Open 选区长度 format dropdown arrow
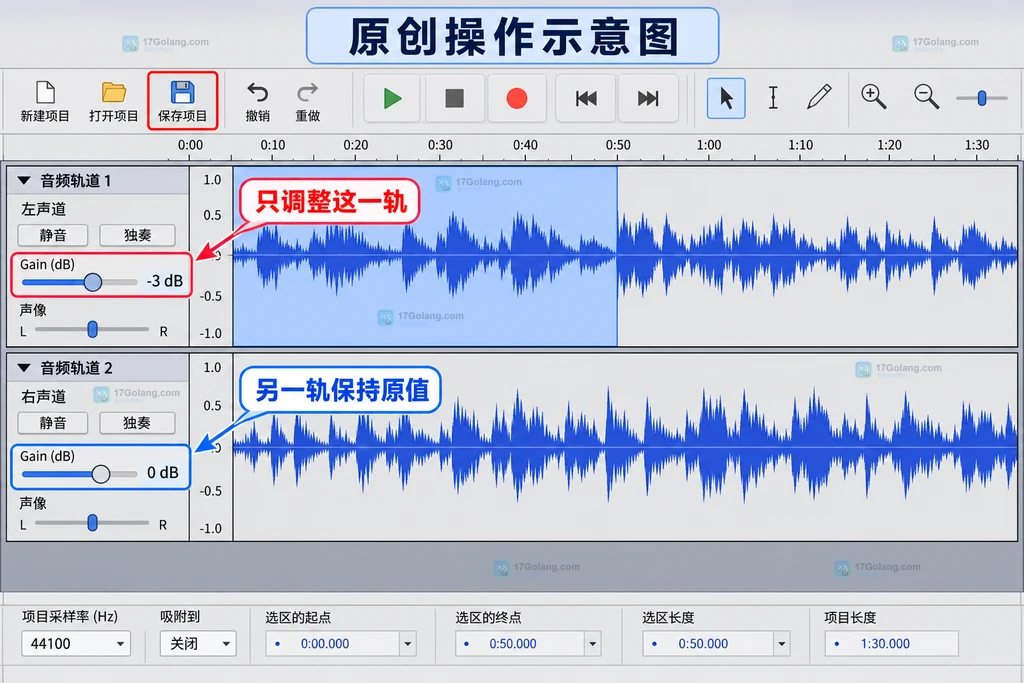The image size is (1024, 683). [782, 644]
